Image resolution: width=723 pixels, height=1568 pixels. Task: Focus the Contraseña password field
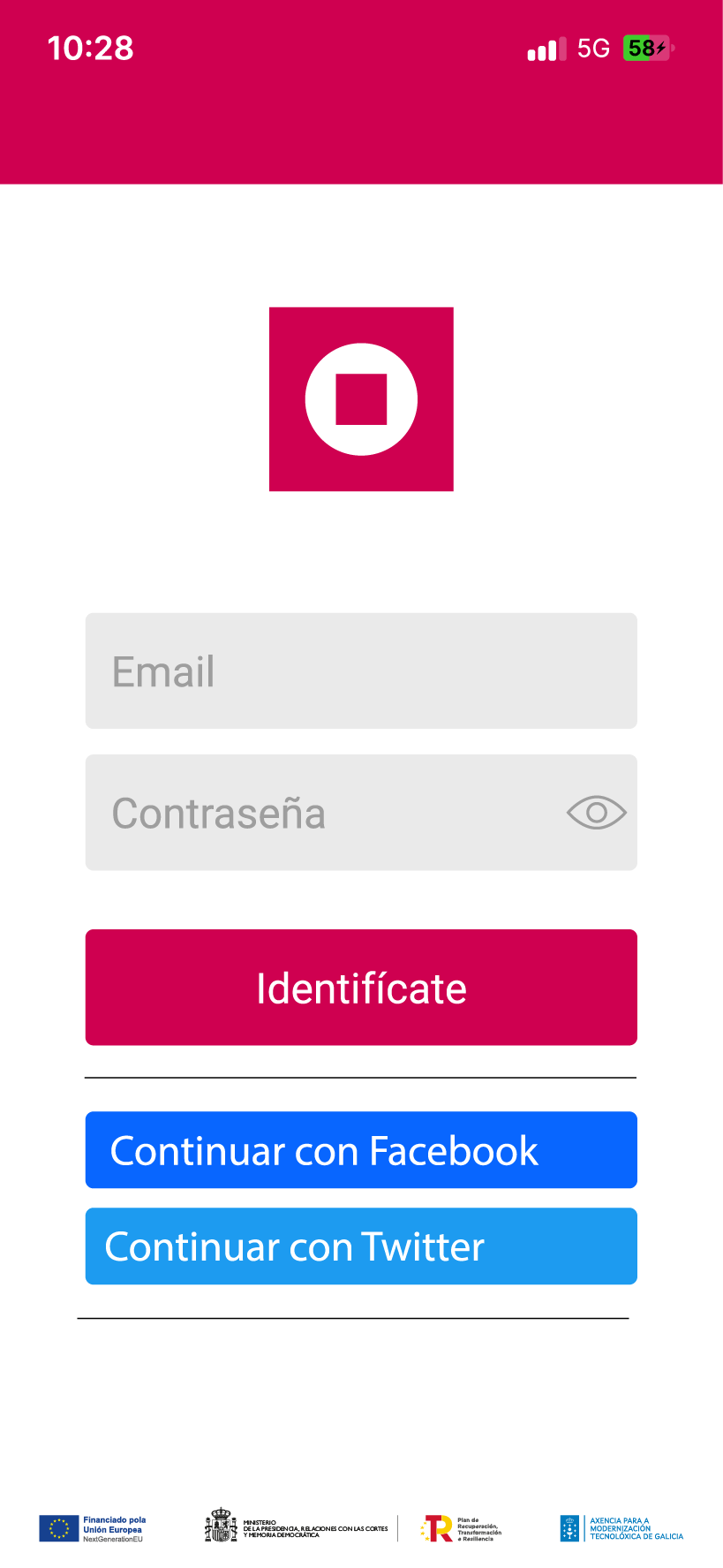coord(327,813)
